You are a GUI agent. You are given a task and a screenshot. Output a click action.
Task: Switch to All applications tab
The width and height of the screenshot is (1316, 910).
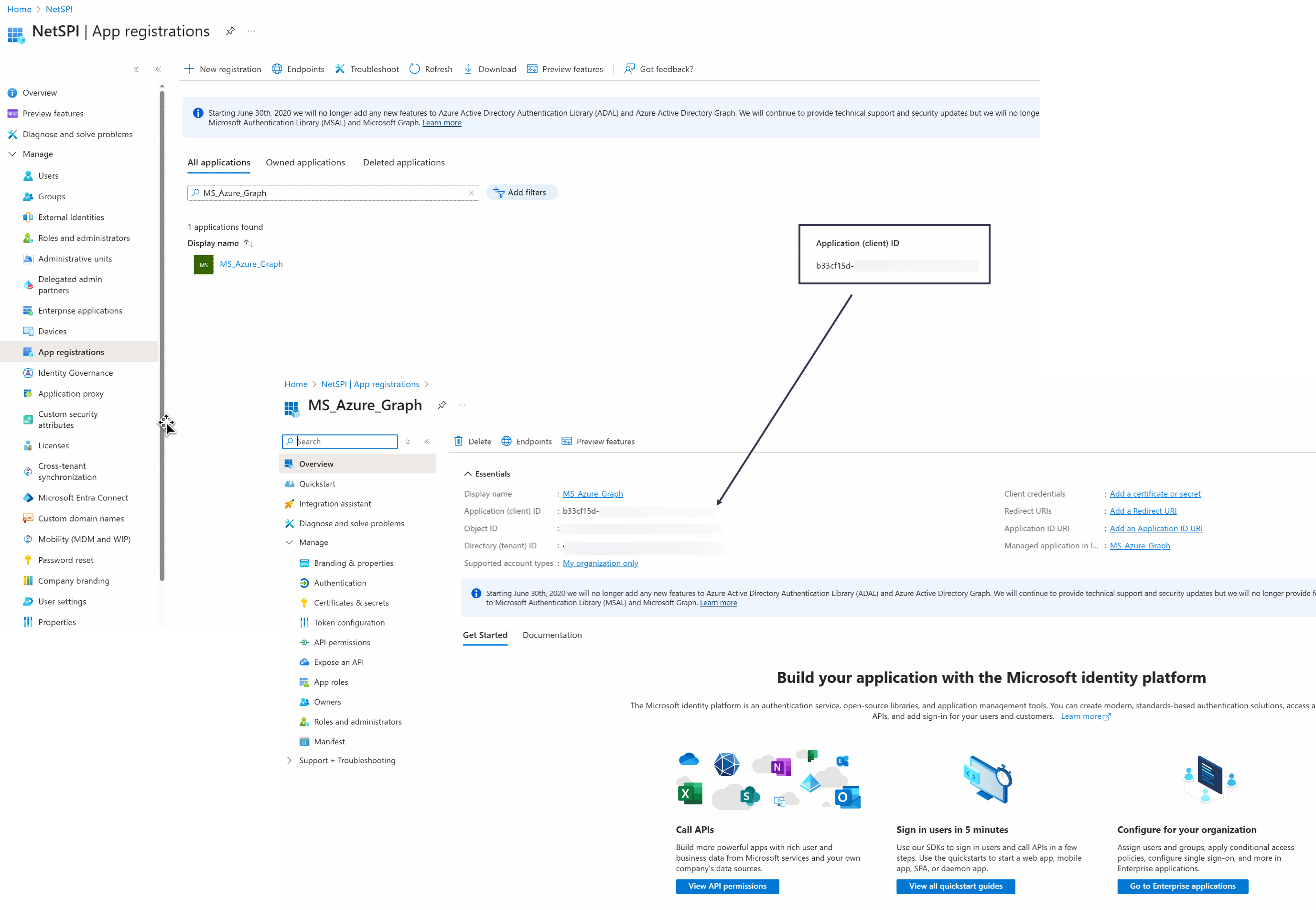219,162
